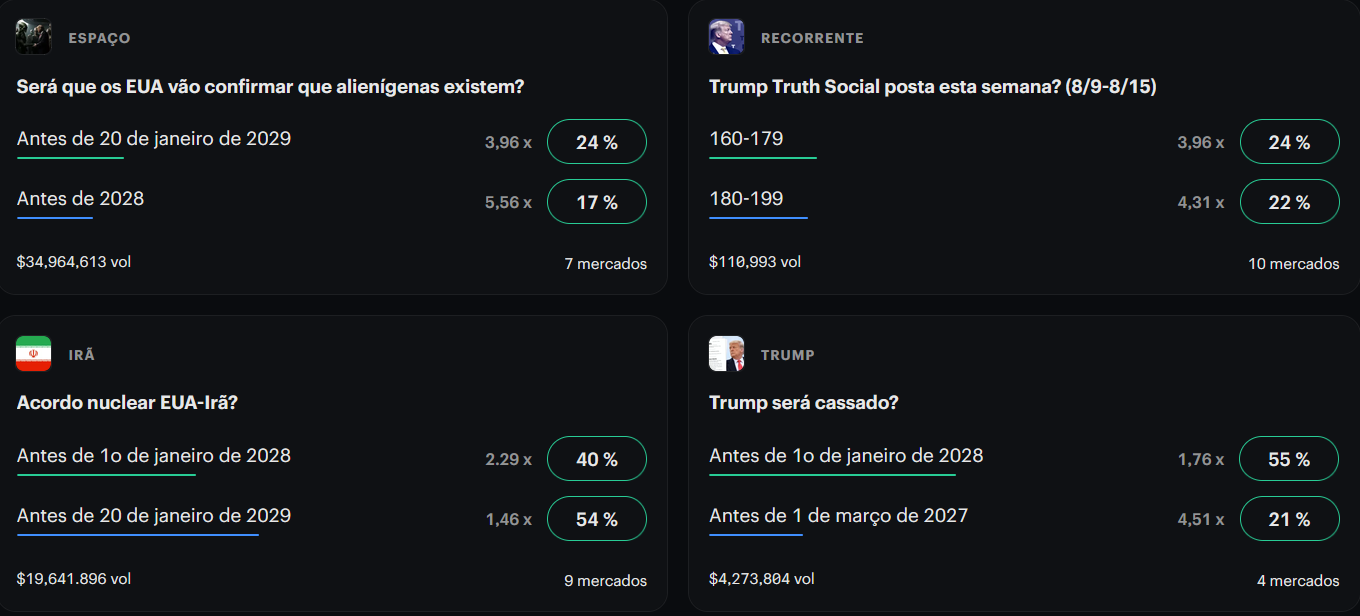Open the 'Trump será cassado?' market
1360x616 pixels.
[804, 403]
